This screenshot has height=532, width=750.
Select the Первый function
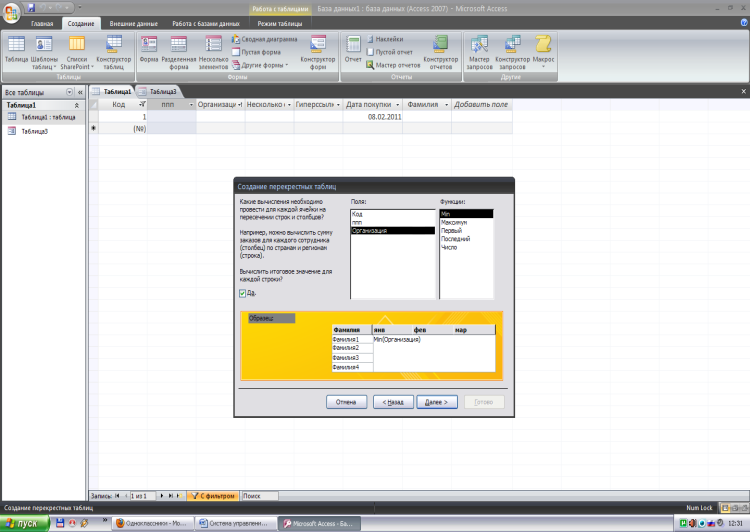click(466, 231)
